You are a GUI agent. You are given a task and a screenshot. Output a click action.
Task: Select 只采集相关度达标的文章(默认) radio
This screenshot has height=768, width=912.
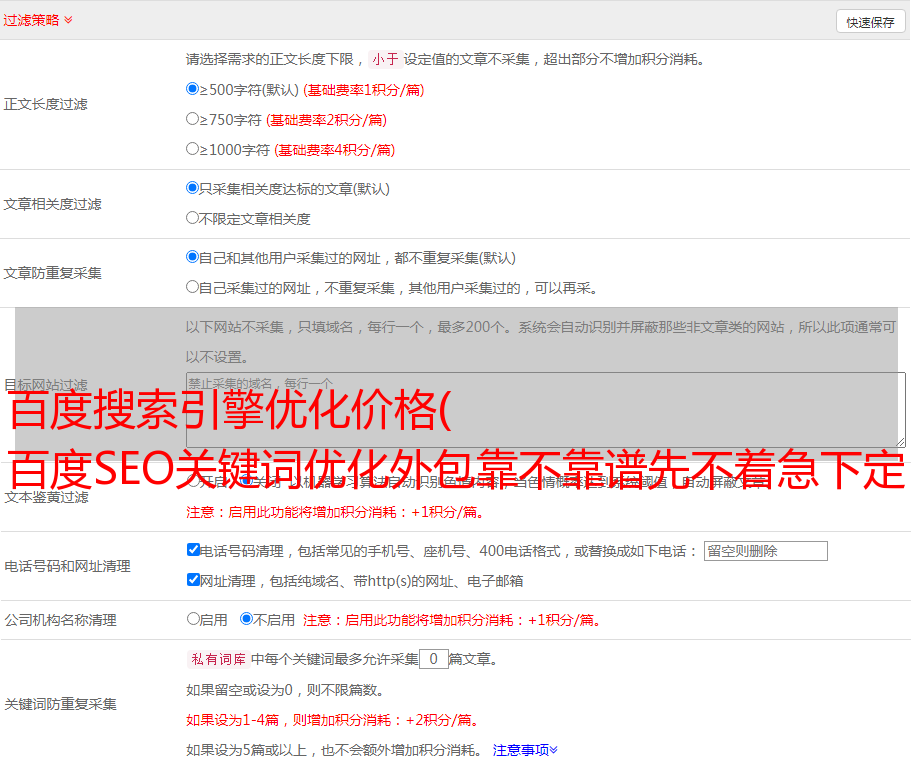click(193, 188)
